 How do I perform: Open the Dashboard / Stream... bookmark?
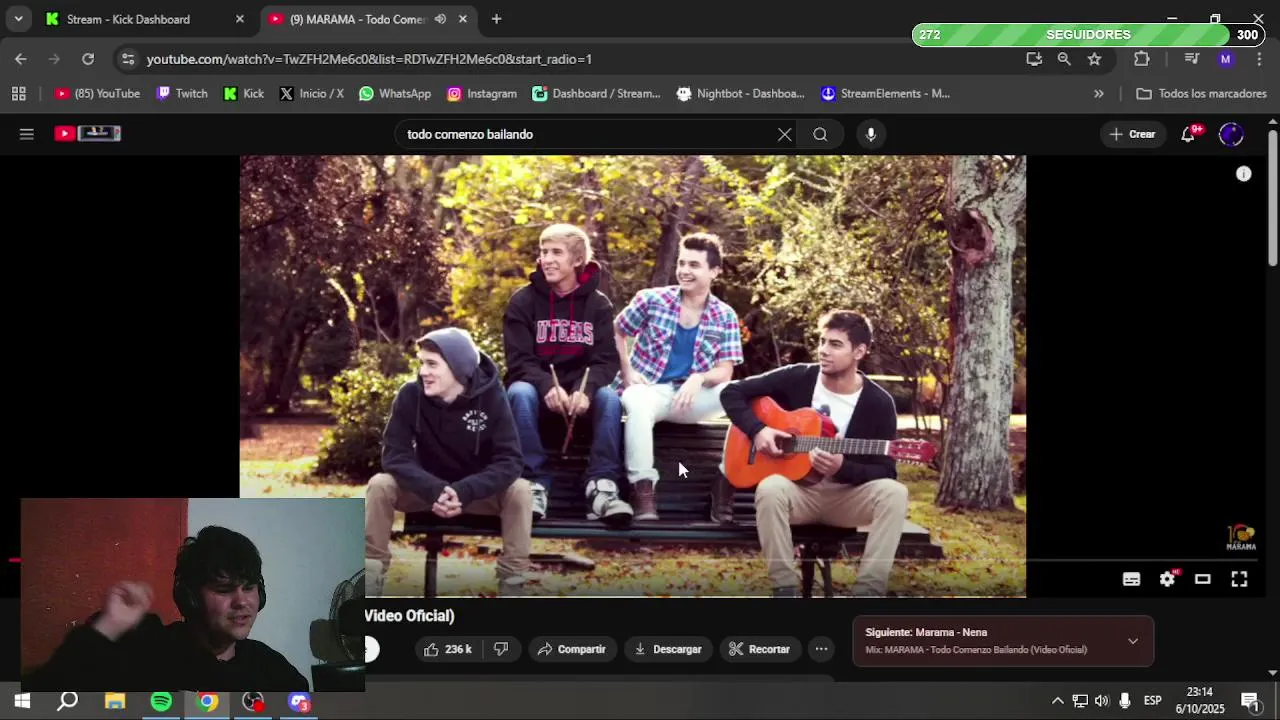click(x=596, y=94)
